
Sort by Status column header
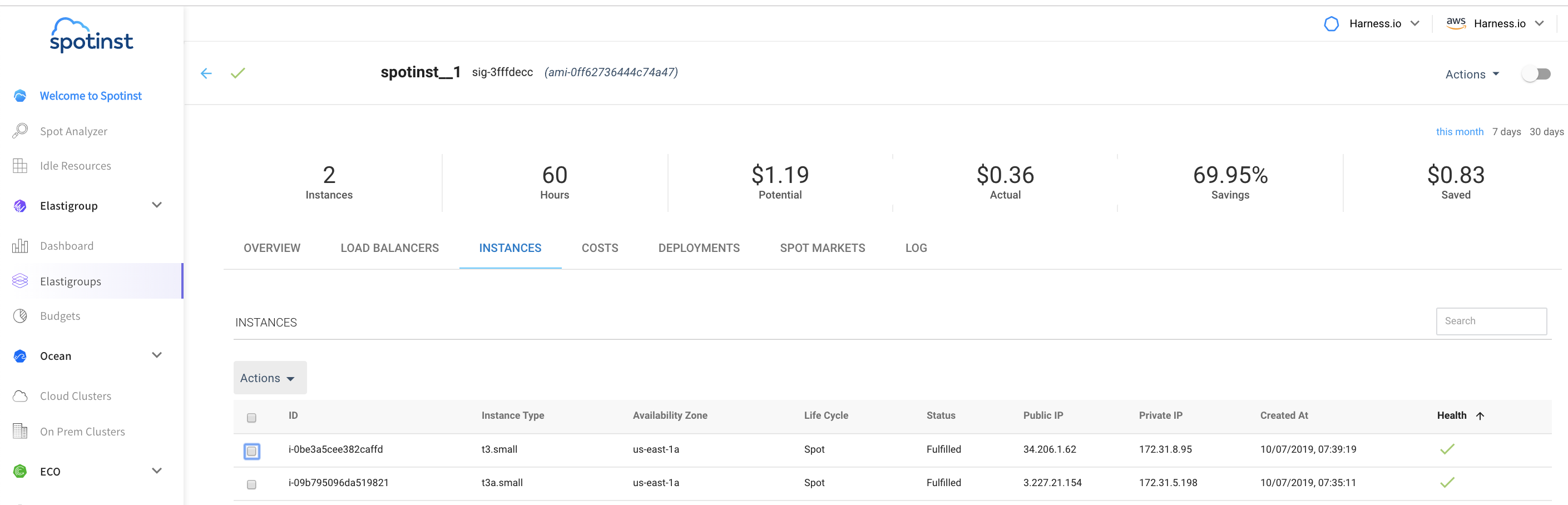(x=941, y=415)
